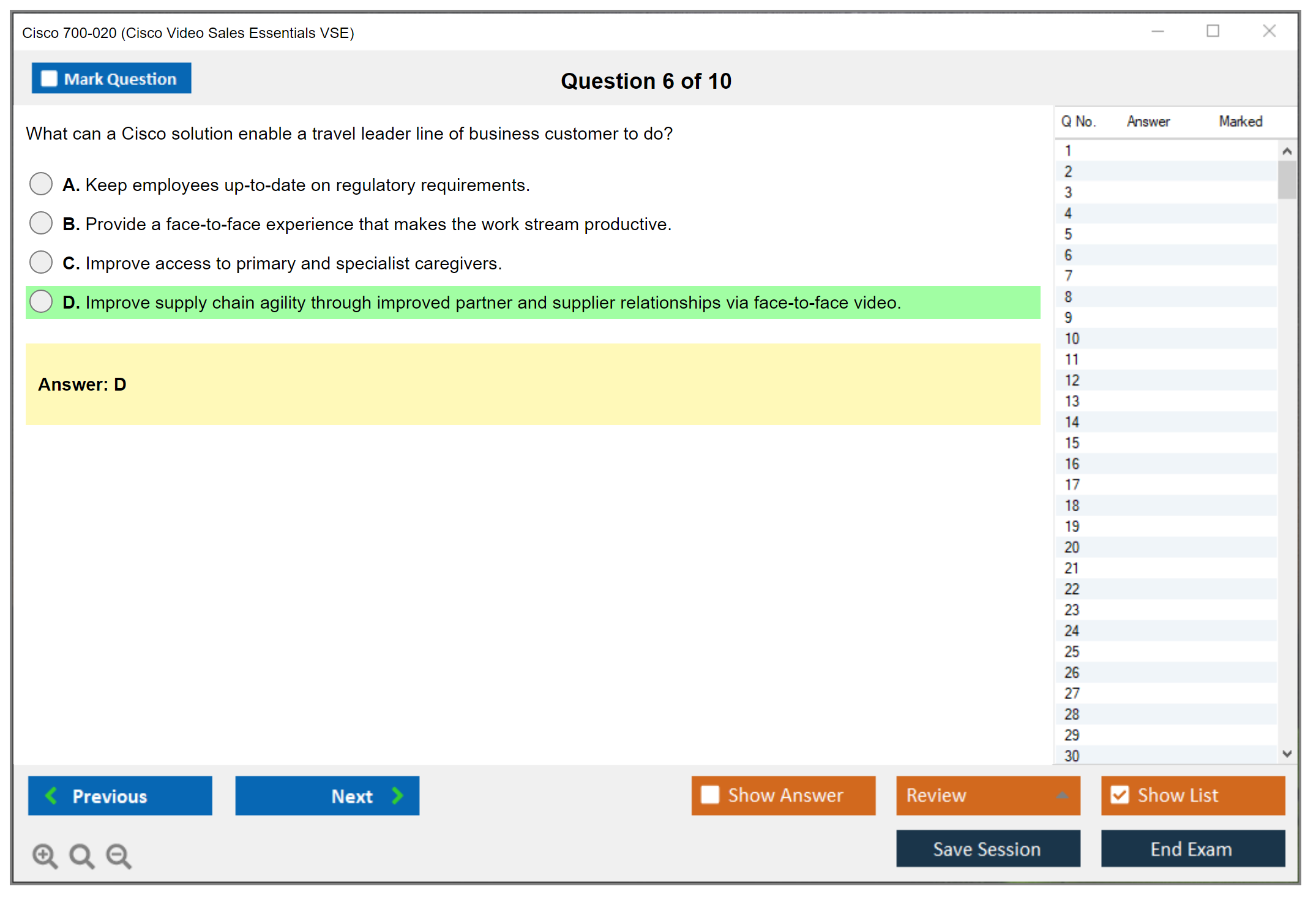Choose option D about supply chain agility
Image resolution: width=1316 pixels, height=900 pixels.
coord(41,301)
